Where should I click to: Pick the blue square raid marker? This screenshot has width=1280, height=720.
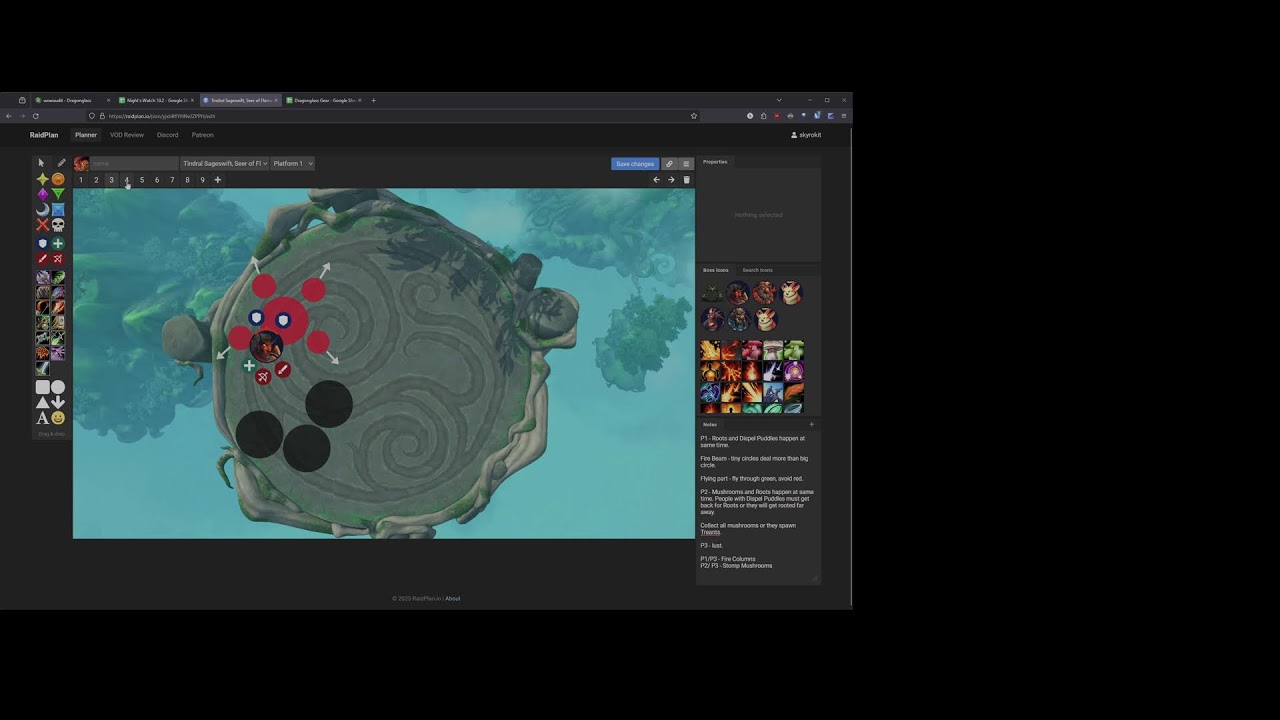[58, 210]
